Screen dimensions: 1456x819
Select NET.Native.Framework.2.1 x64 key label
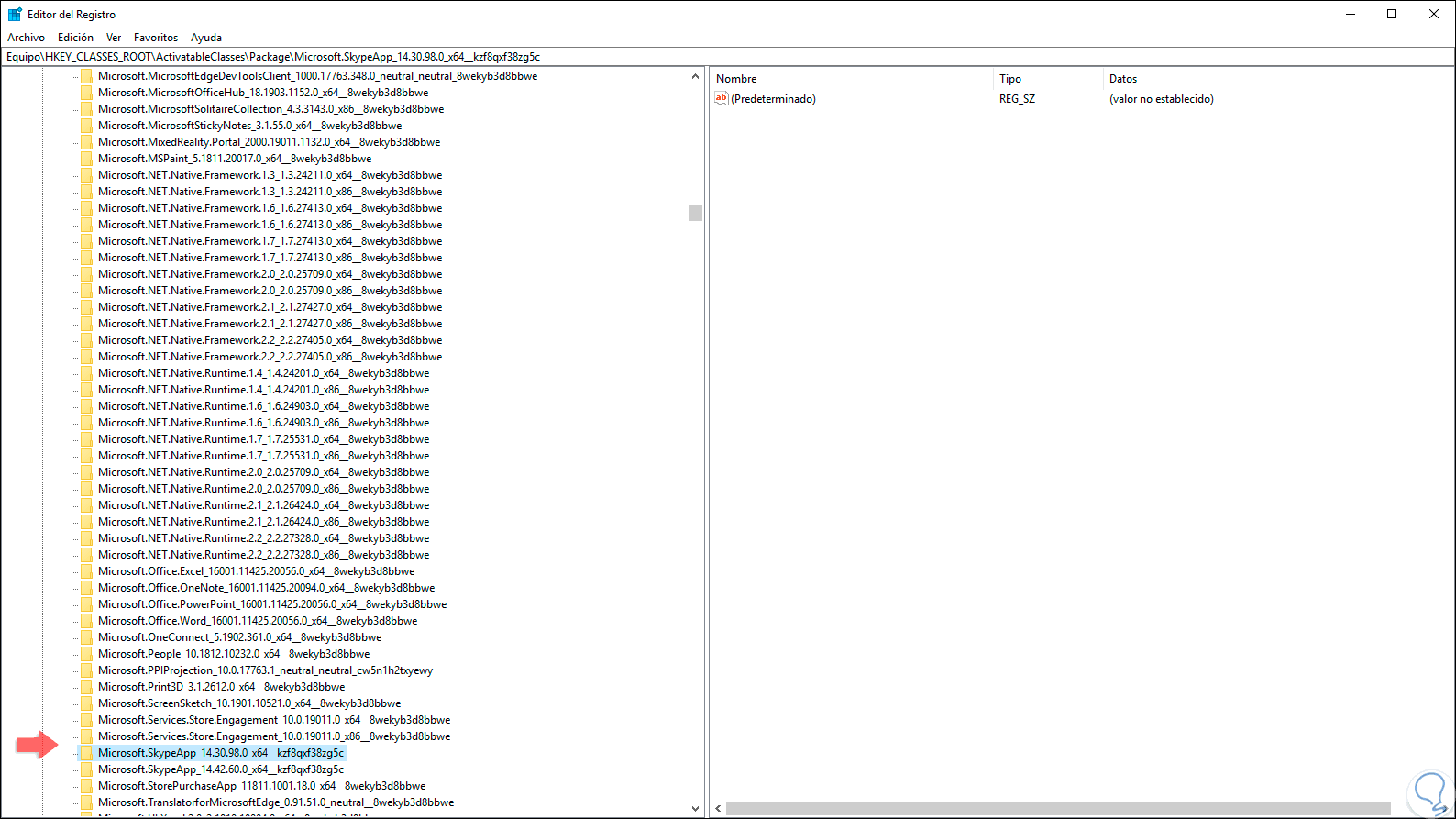270,307
